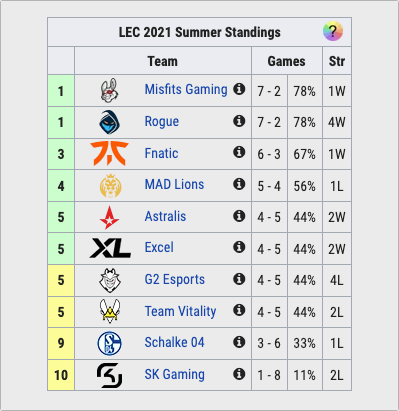
Task: Open info icon next to Misfits Gaming
Action: [239, 89]
